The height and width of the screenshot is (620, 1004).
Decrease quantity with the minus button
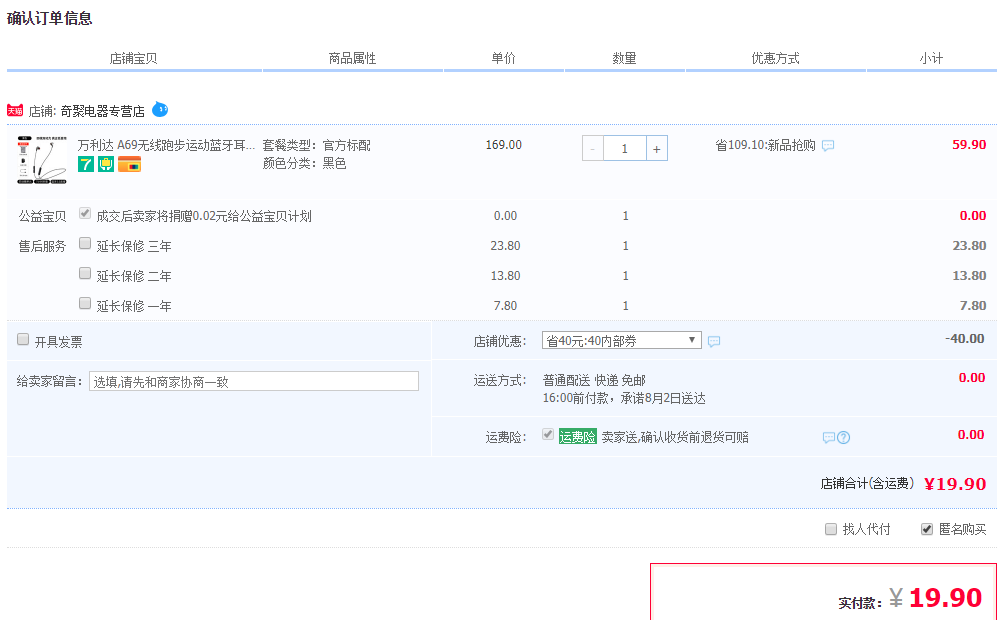point(592,149)
